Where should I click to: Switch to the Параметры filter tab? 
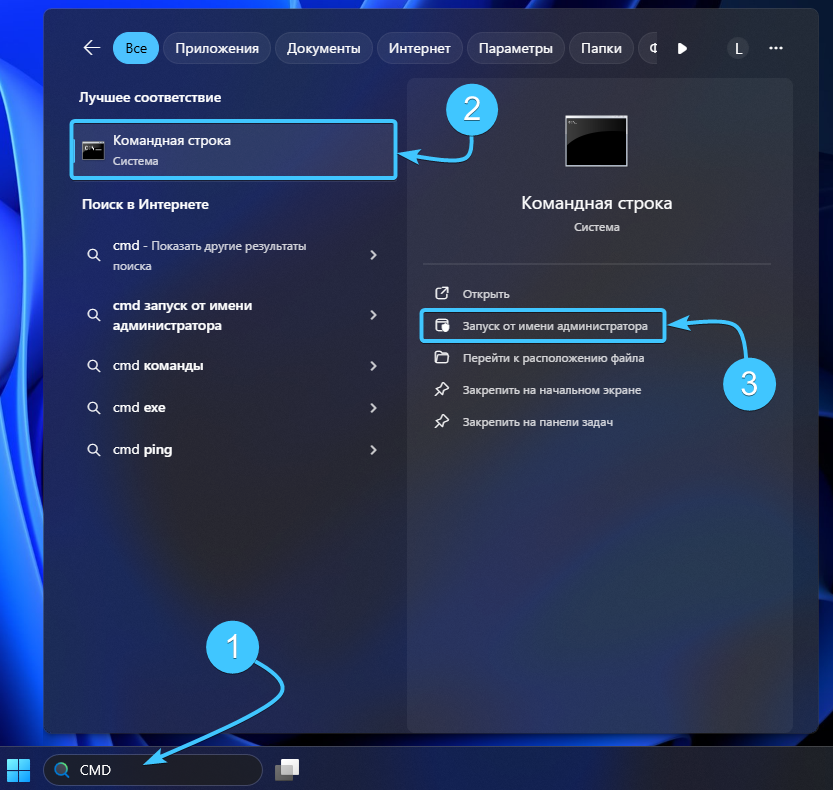click(x=515, y=48)
